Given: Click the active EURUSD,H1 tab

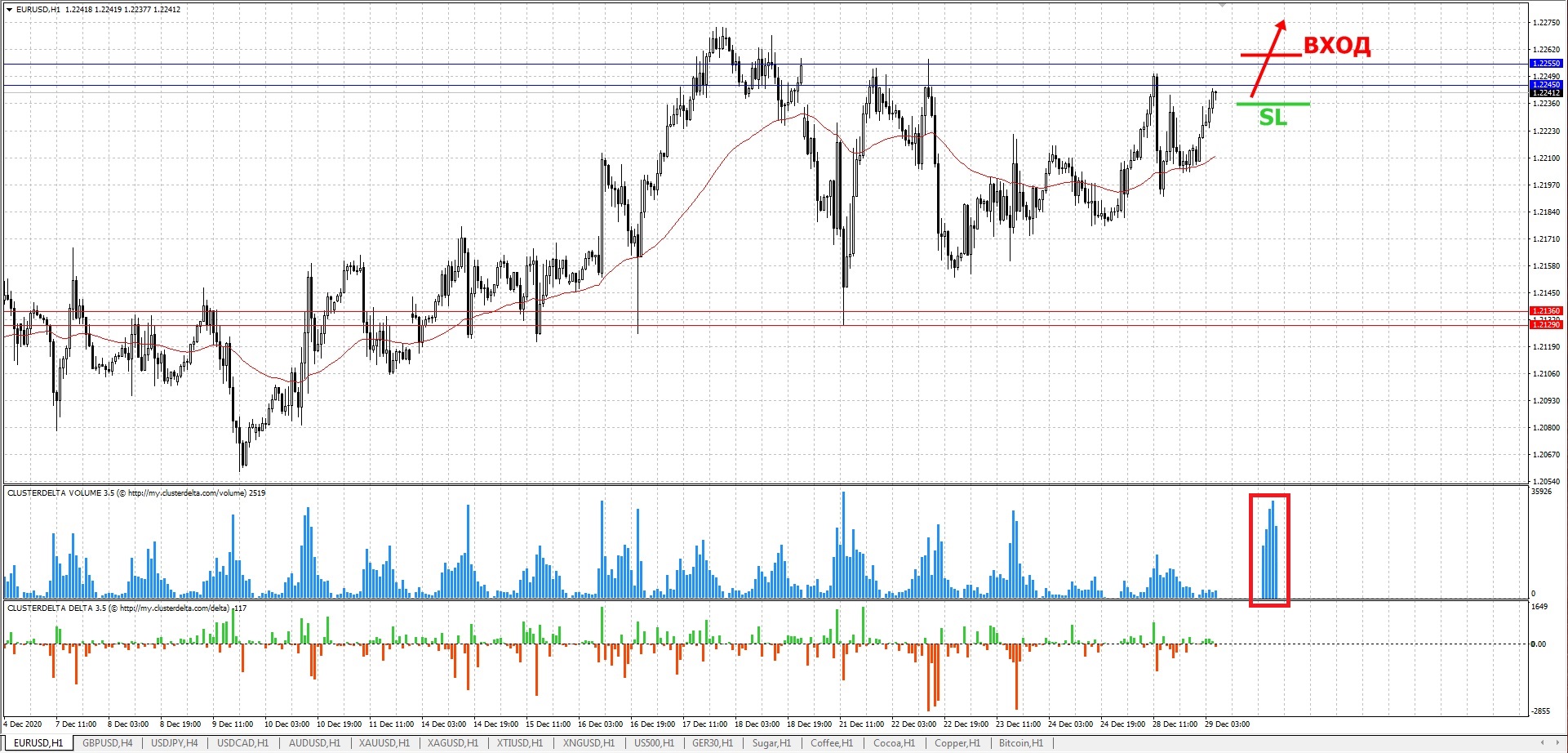Looking at the screenshot, I should 38,743.
